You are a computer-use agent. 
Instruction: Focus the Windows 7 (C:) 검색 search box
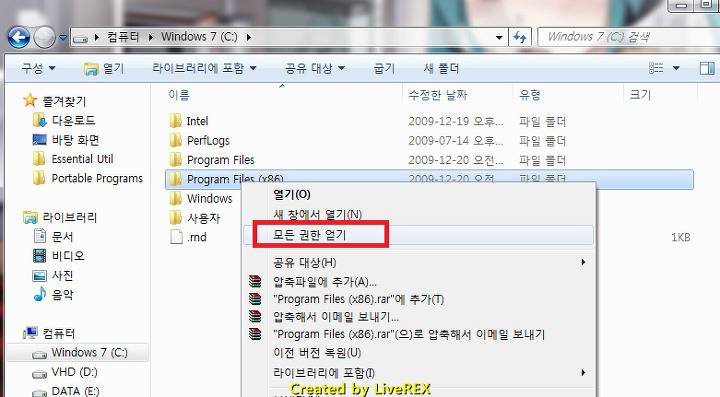(628, 37)
